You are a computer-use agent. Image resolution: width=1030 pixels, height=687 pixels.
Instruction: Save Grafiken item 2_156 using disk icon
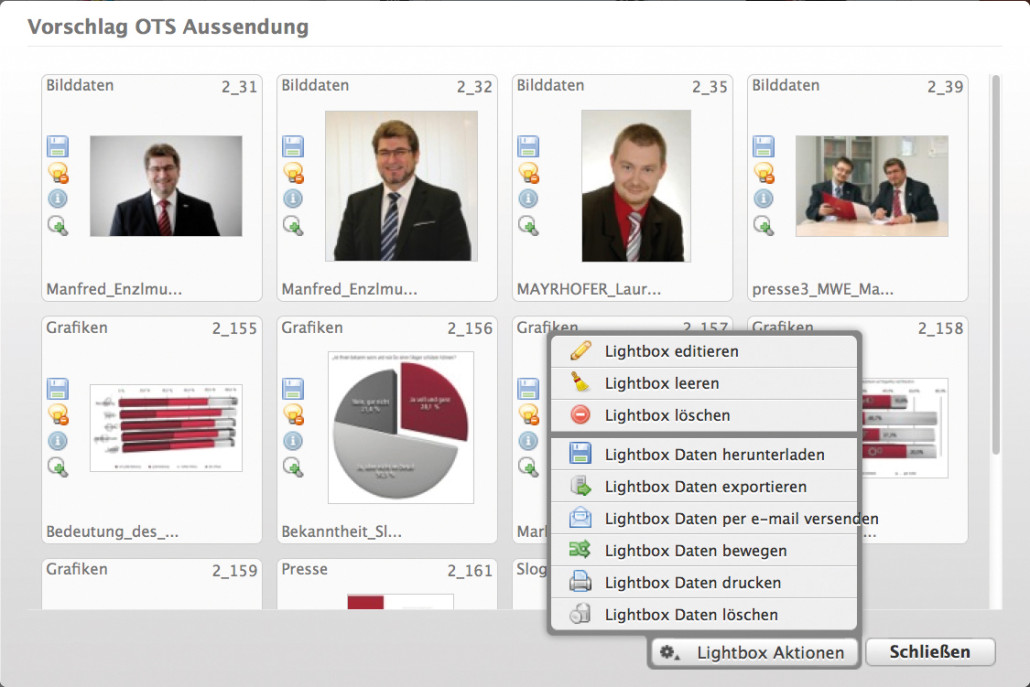[293, 388]
